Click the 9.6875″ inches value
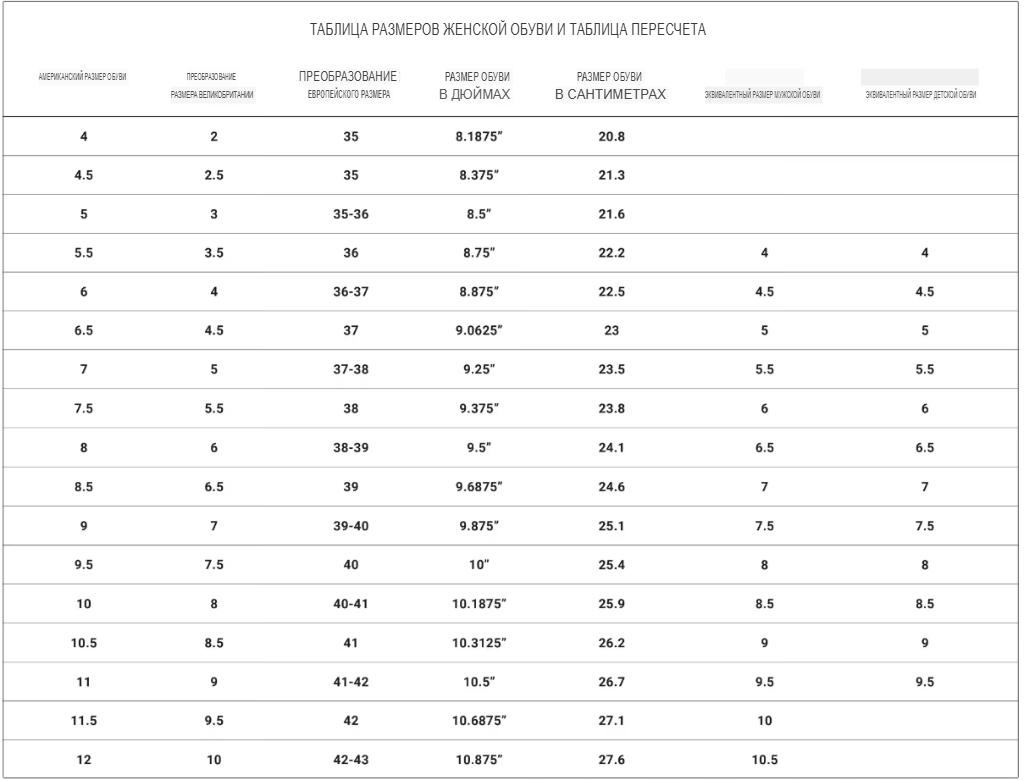Screen dimensions: 1024x781 point(477,487)
